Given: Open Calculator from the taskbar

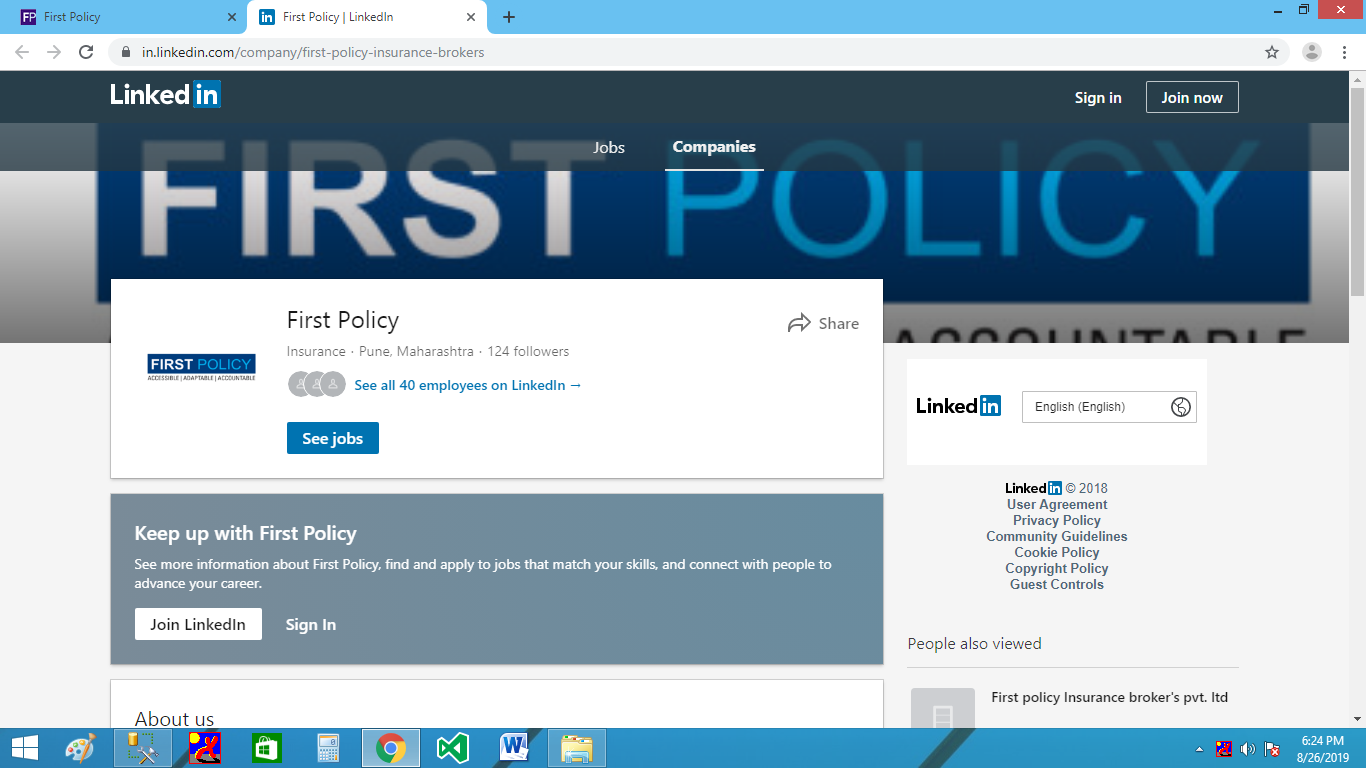Looking at the screenshot, I should pyautogui.click(x=329, y=748).
